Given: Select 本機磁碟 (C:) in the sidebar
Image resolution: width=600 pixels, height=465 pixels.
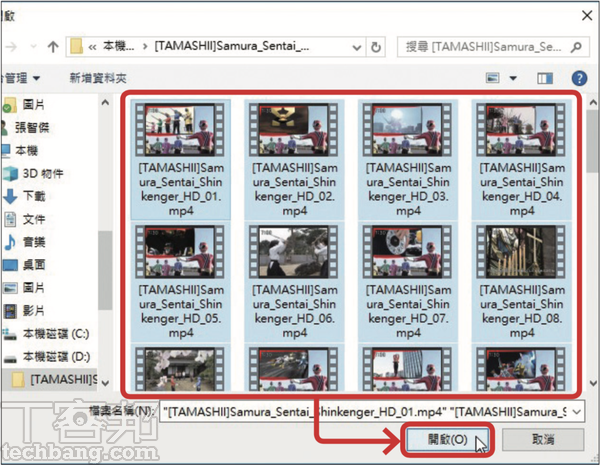Looking at the screenshot, I should point(56,334).
